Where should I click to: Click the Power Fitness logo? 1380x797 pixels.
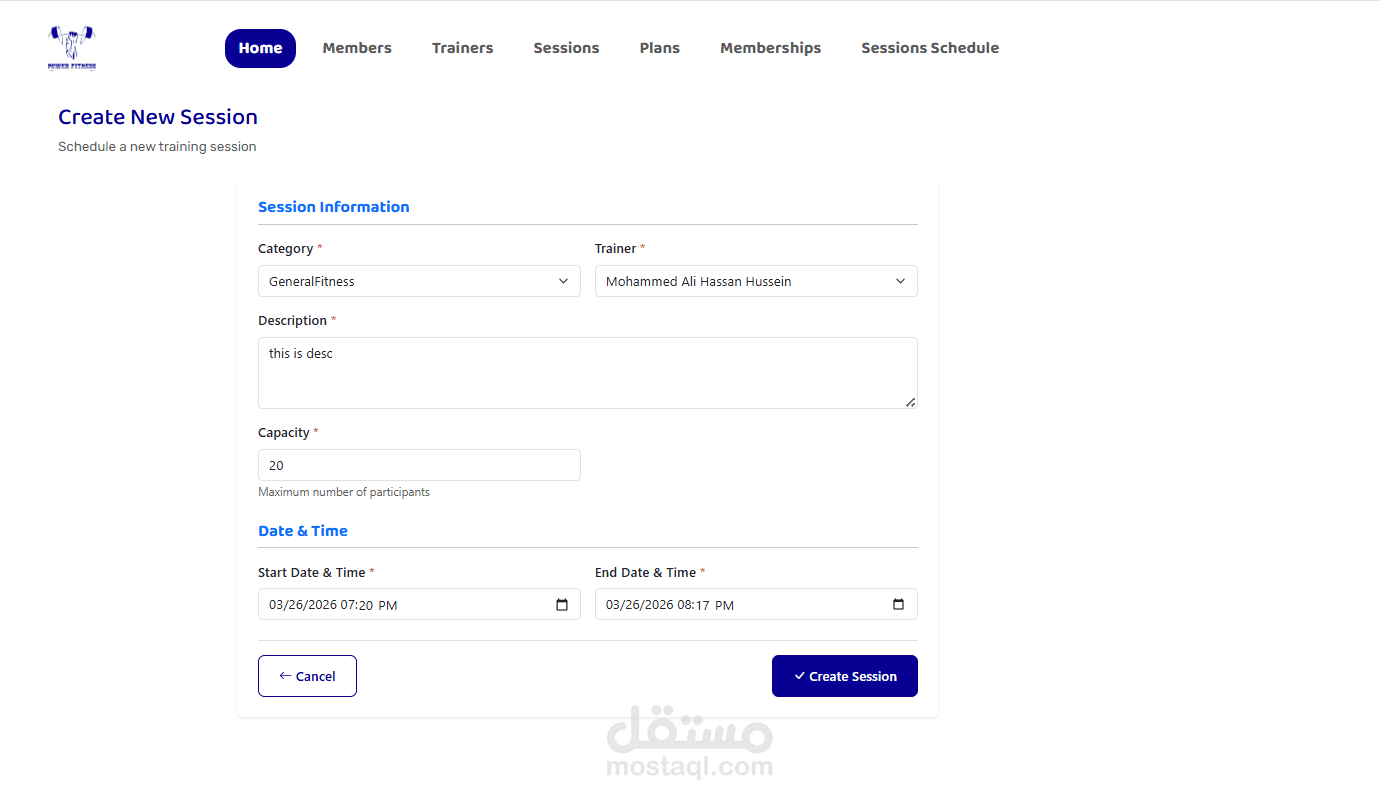pyautogui.click(x=72, y=48)
